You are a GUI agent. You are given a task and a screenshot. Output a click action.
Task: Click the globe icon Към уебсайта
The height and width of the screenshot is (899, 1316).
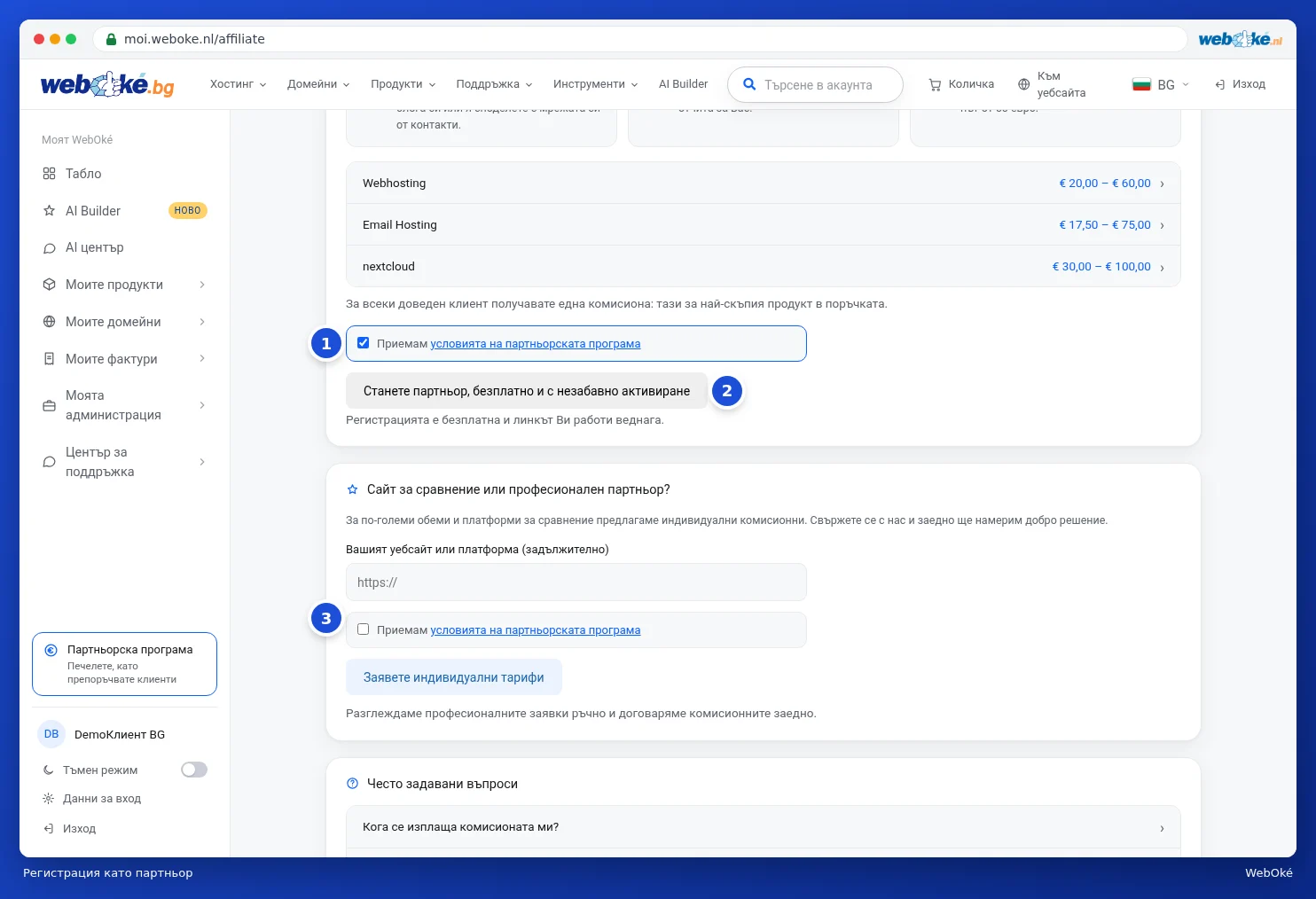pos(1023,84)
